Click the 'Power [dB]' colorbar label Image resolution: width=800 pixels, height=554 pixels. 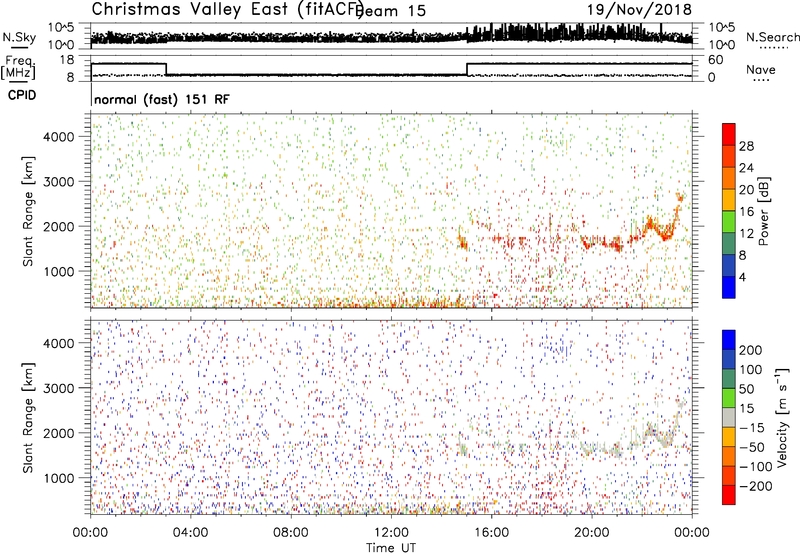click(763, 211)
